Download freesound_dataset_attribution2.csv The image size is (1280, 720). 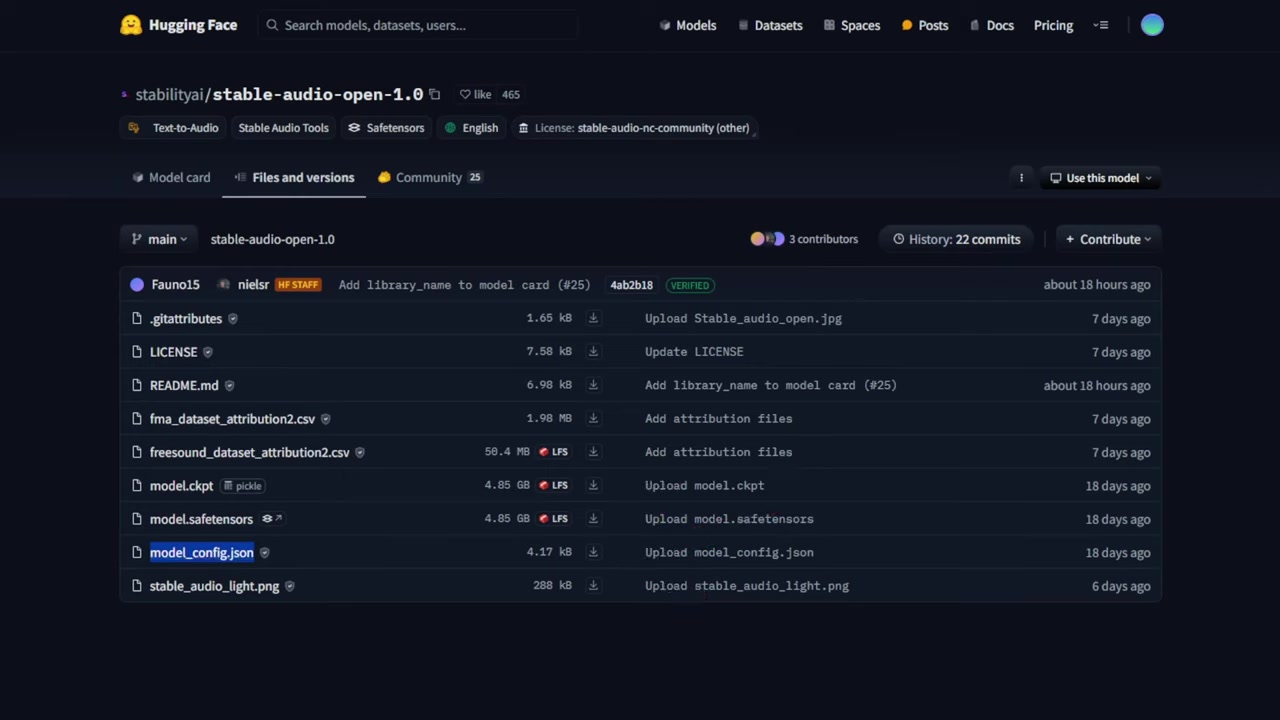coord(593,452)
